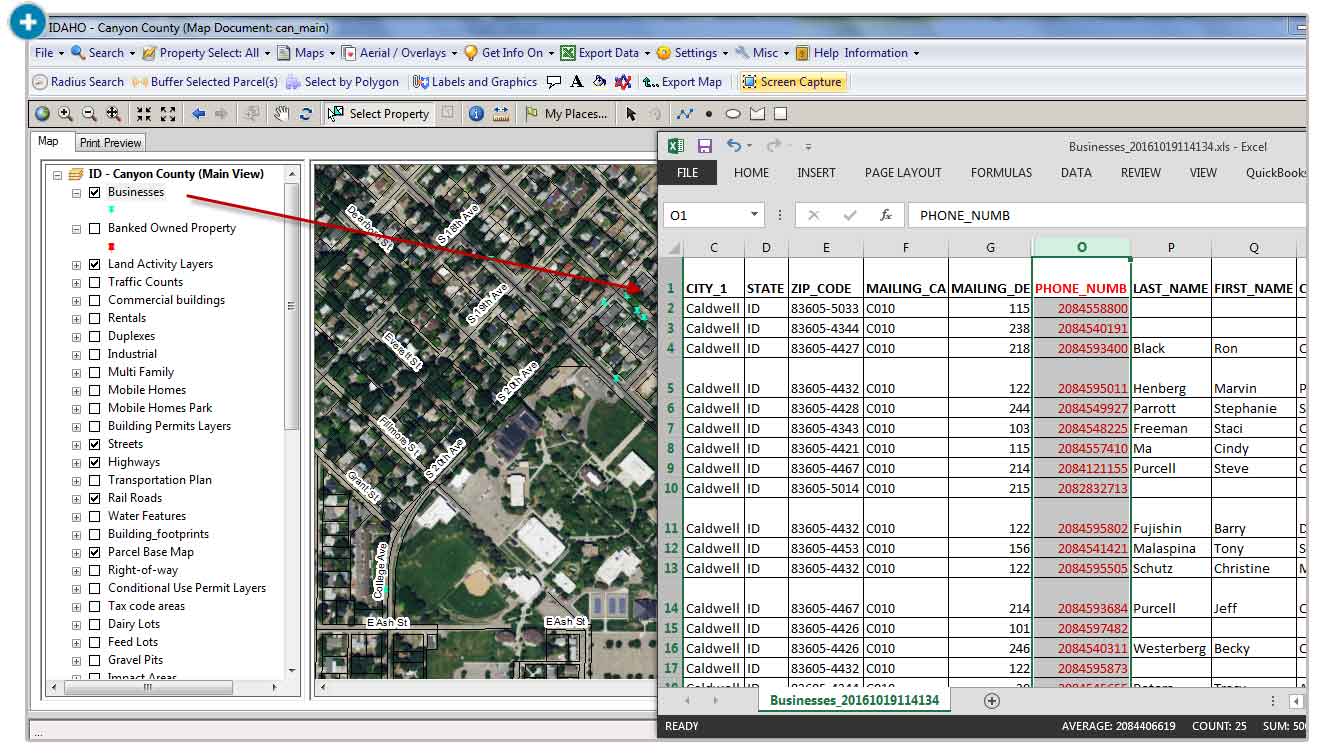Uncheck the Streets layer checkbox
1334x755 pixels.
(95, 444)
